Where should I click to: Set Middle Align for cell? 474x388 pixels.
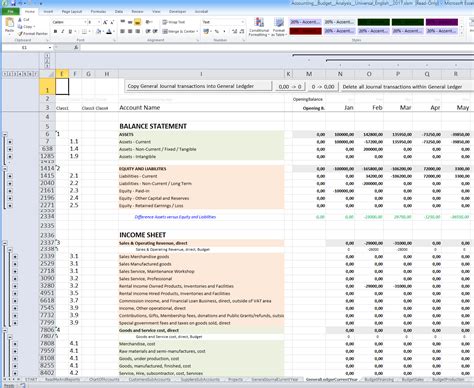coord(130,22)
